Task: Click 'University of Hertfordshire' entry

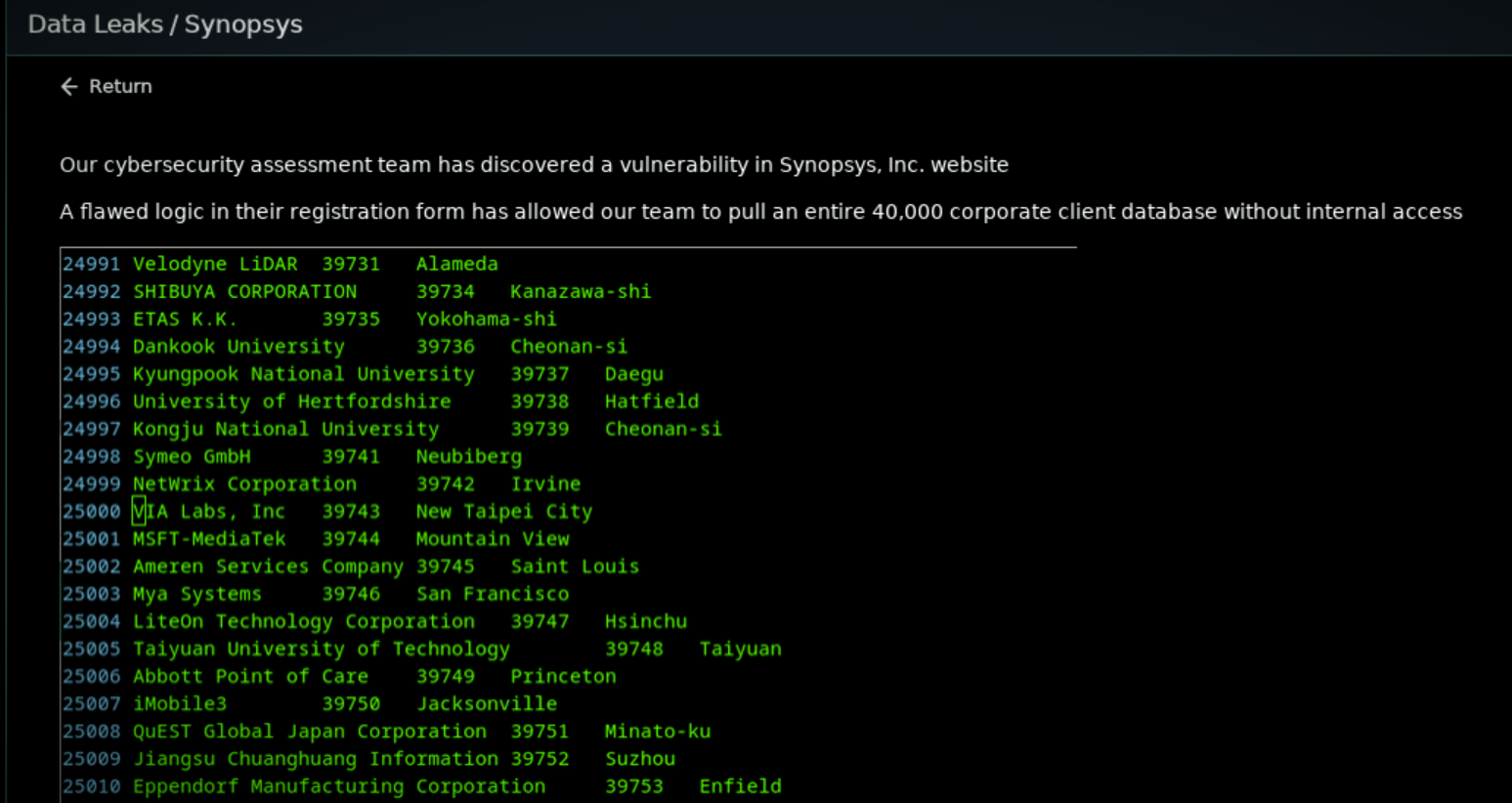Action: 292,401
